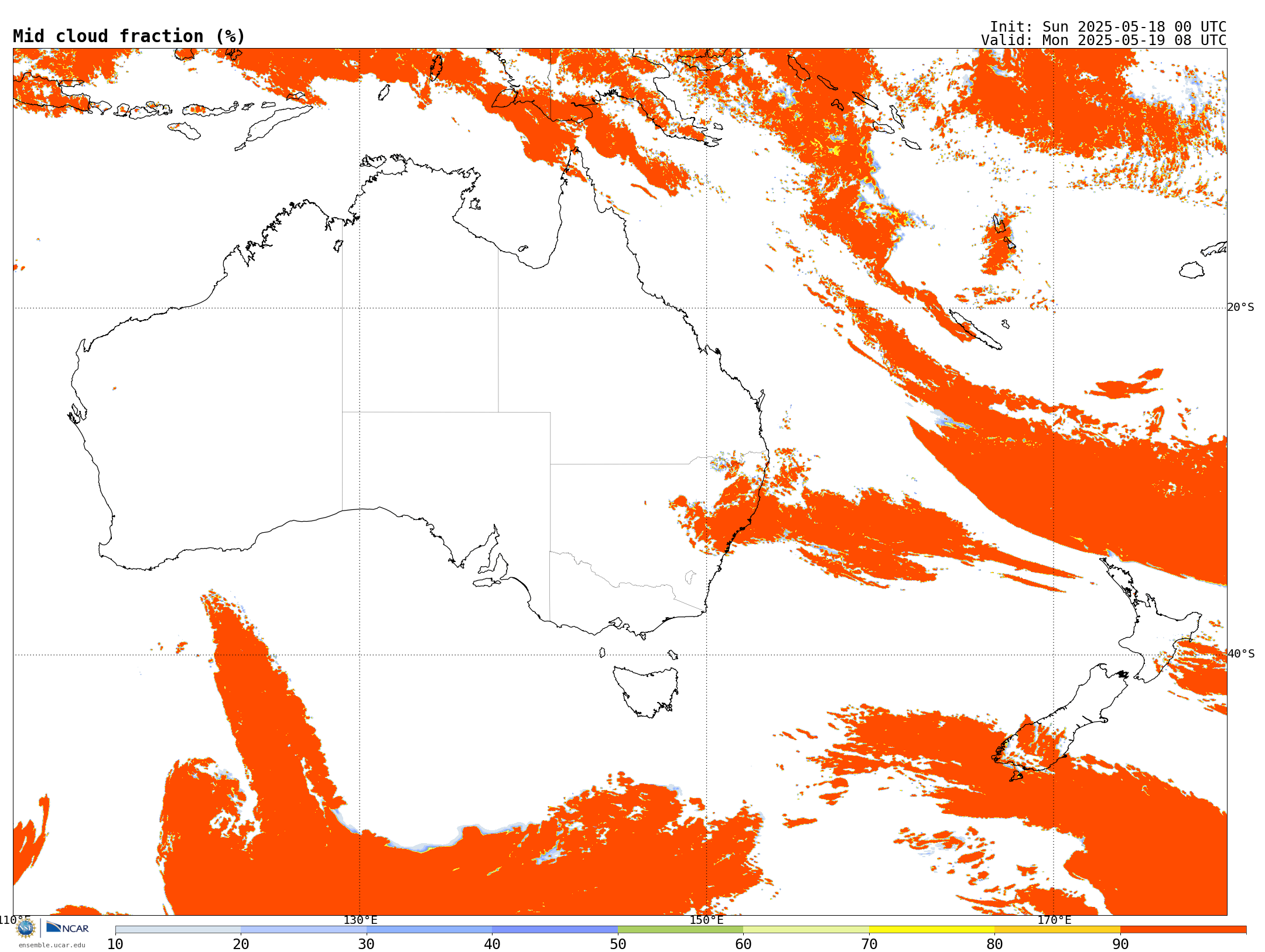Click the green 50-60 colorbar segment

[x=681, y=929]
